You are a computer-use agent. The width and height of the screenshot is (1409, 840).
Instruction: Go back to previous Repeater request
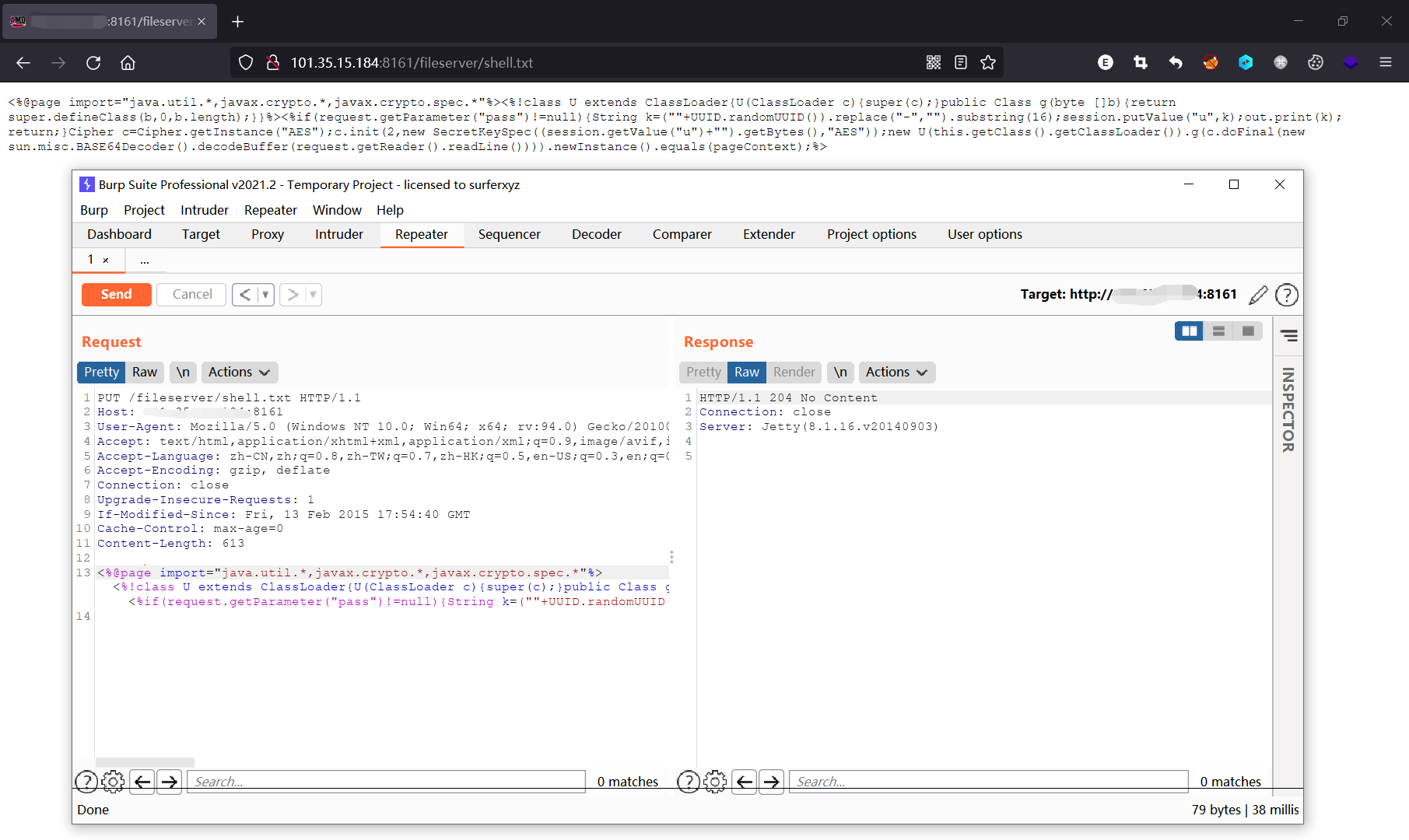tap(245, 295)
